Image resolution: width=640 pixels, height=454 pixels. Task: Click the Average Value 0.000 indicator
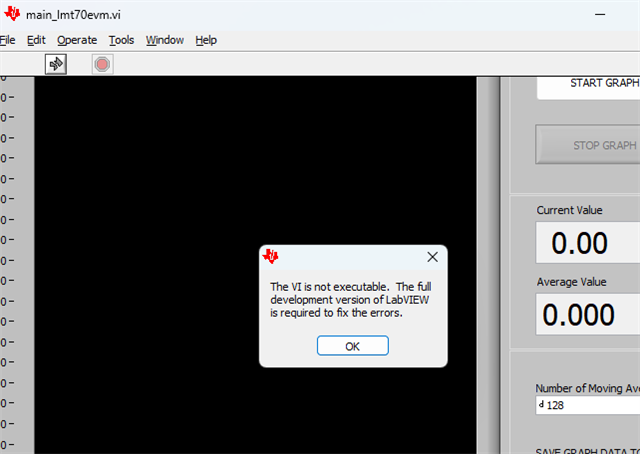[588, 314]
